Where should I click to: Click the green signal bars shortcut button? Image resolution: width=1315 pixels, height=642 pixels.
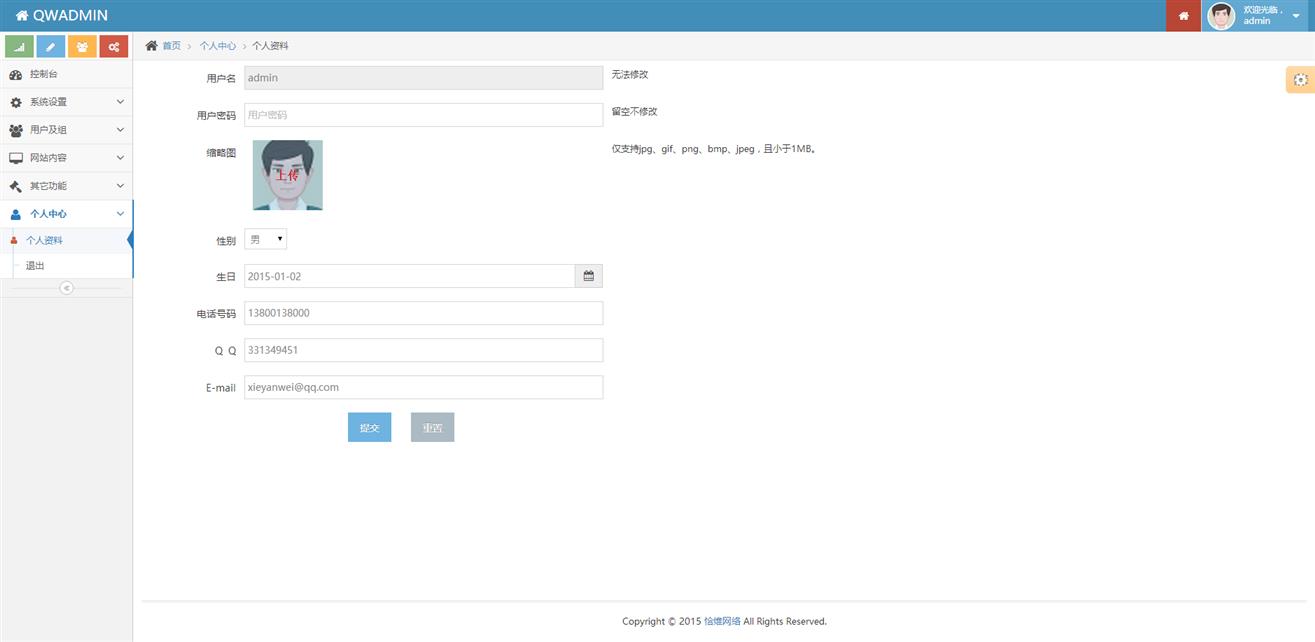[x=20, y=46]
